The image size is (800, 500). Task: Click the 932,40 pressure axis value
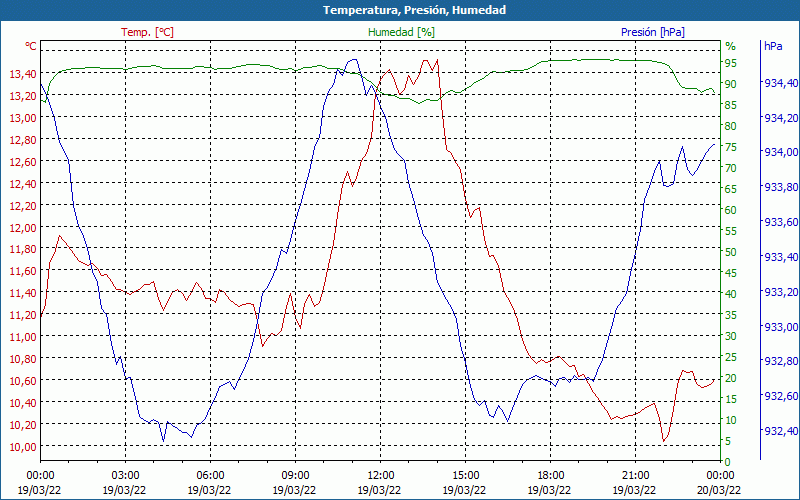pyautogui.click(x=780, y=432)
